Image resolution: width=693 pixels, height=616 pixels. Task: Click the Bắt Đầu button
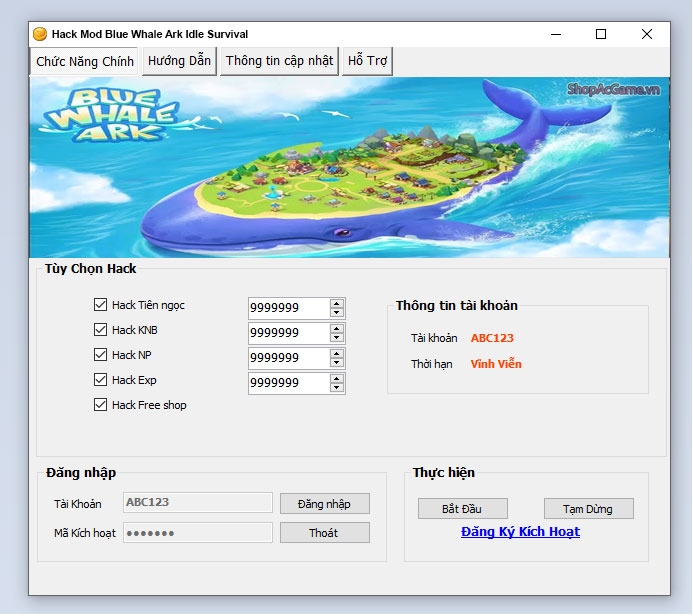click(x=462, y=509)
